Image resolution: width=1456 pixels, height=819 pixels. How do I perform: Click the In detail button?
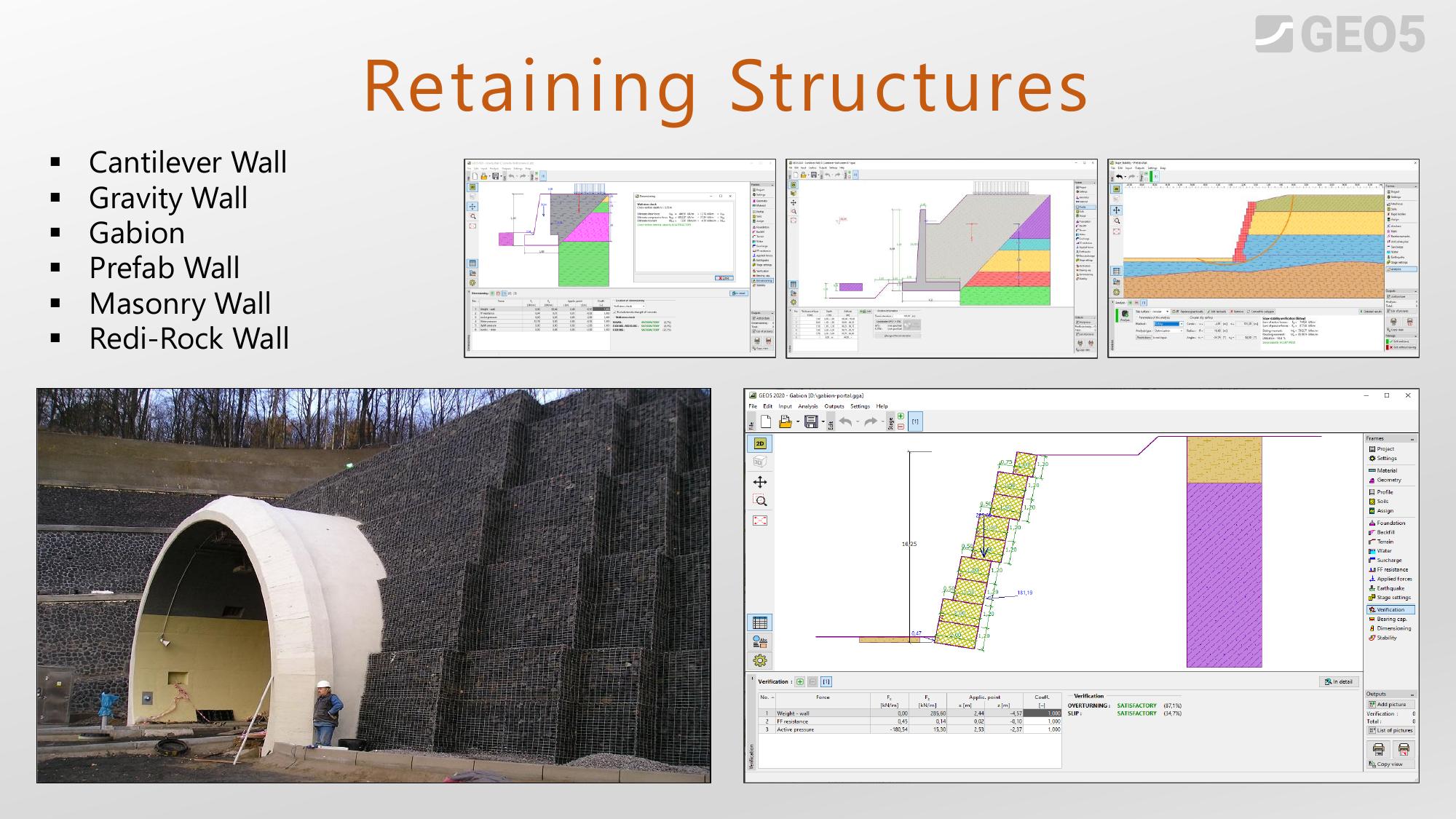(1340, 682)
